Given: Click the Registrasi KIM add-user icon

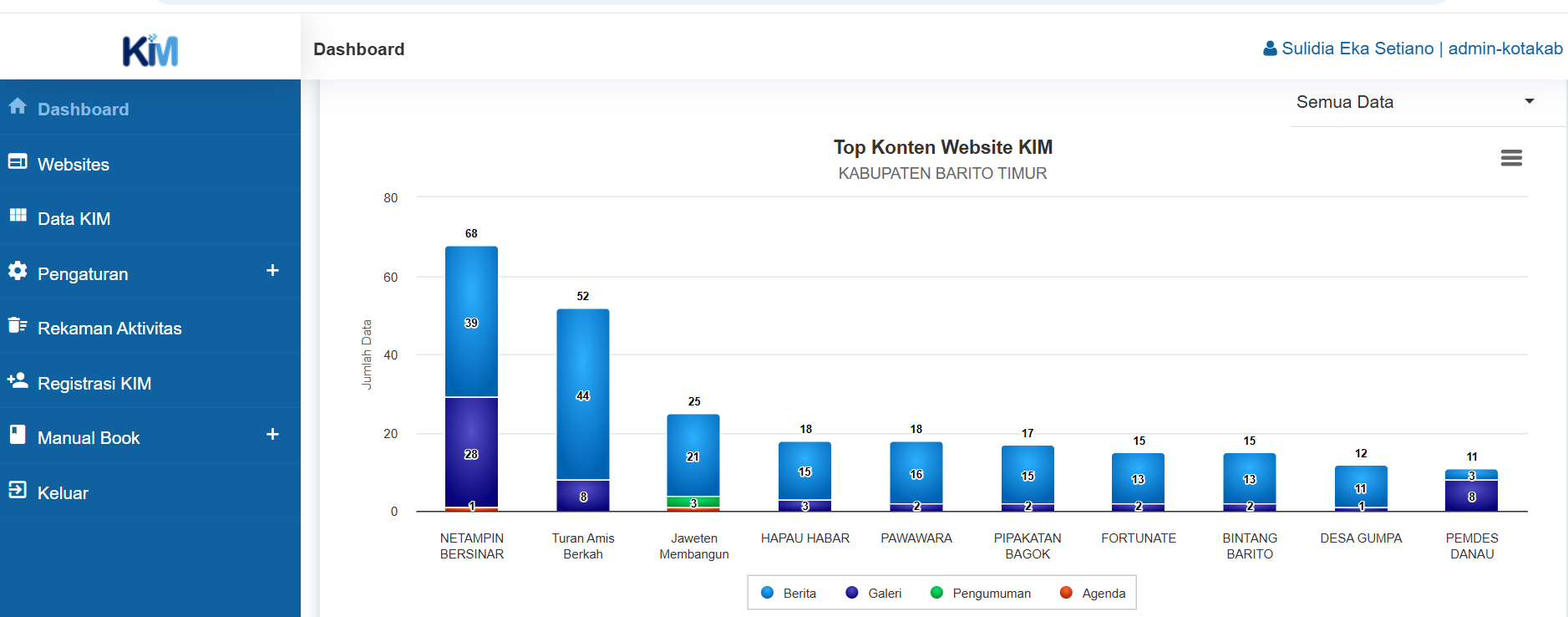Looking at the screenshot, I should click(x=18, y=380).
